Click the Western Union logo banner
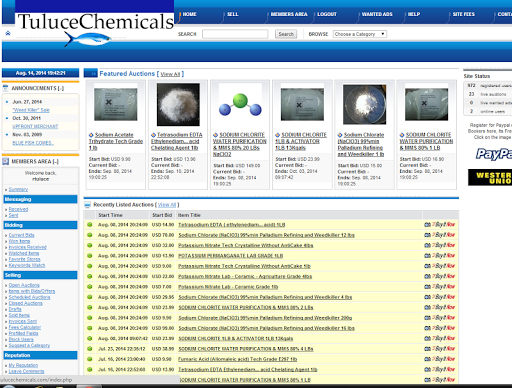Screen dimensions: 512x388 point(490,177)
